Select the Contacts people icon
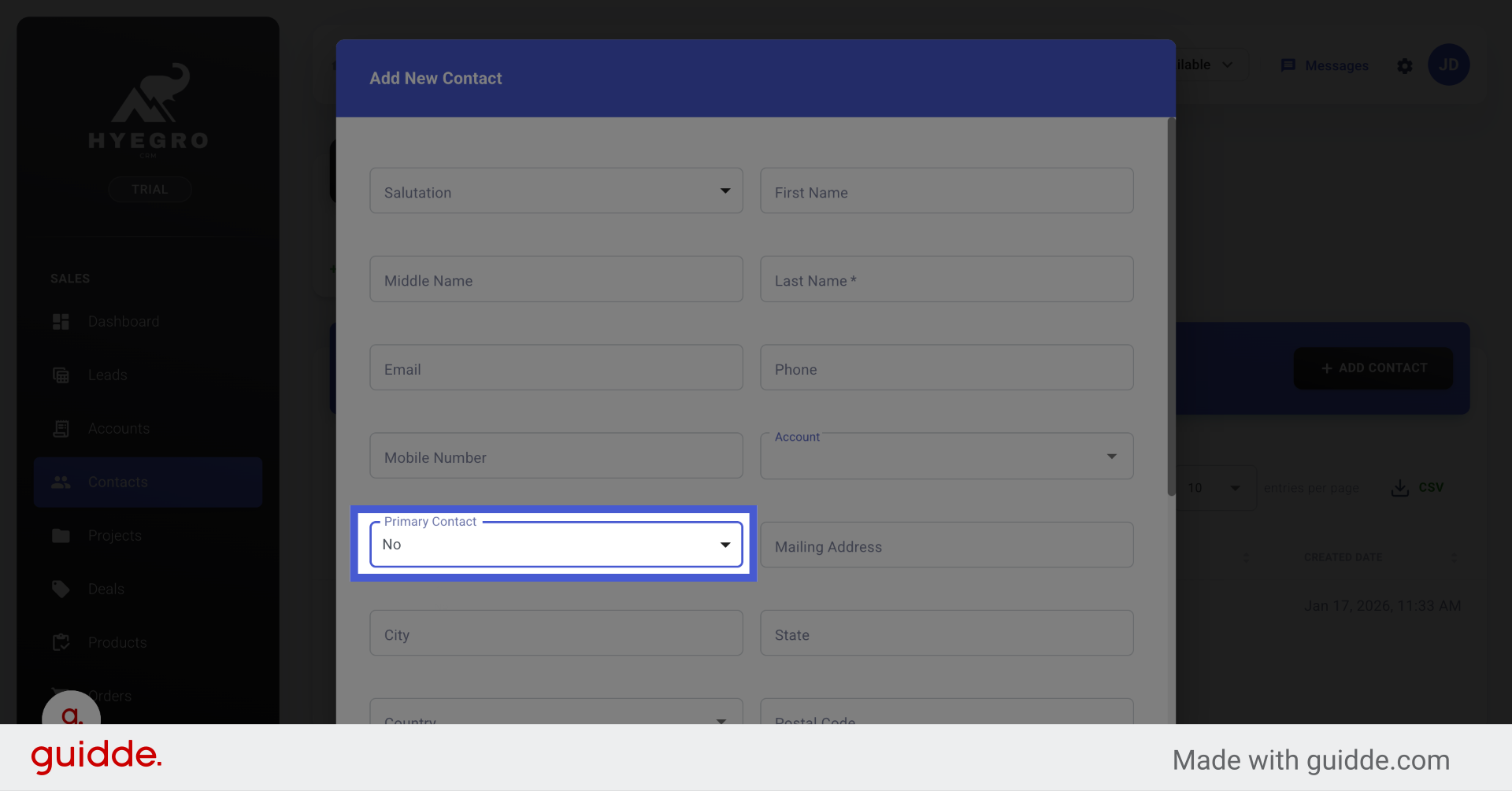The image size is (1512, 791). click(61, 482)
